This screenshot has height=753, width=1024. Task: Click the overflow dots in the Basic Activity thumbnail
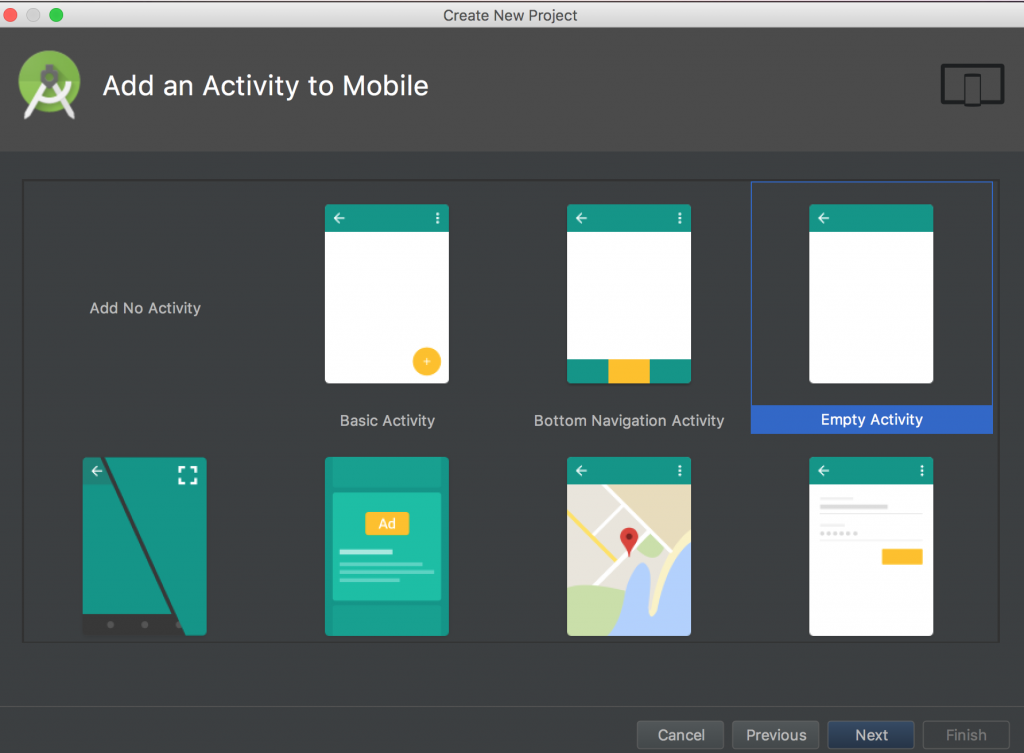pyautogui.click(x=438, y=218)
